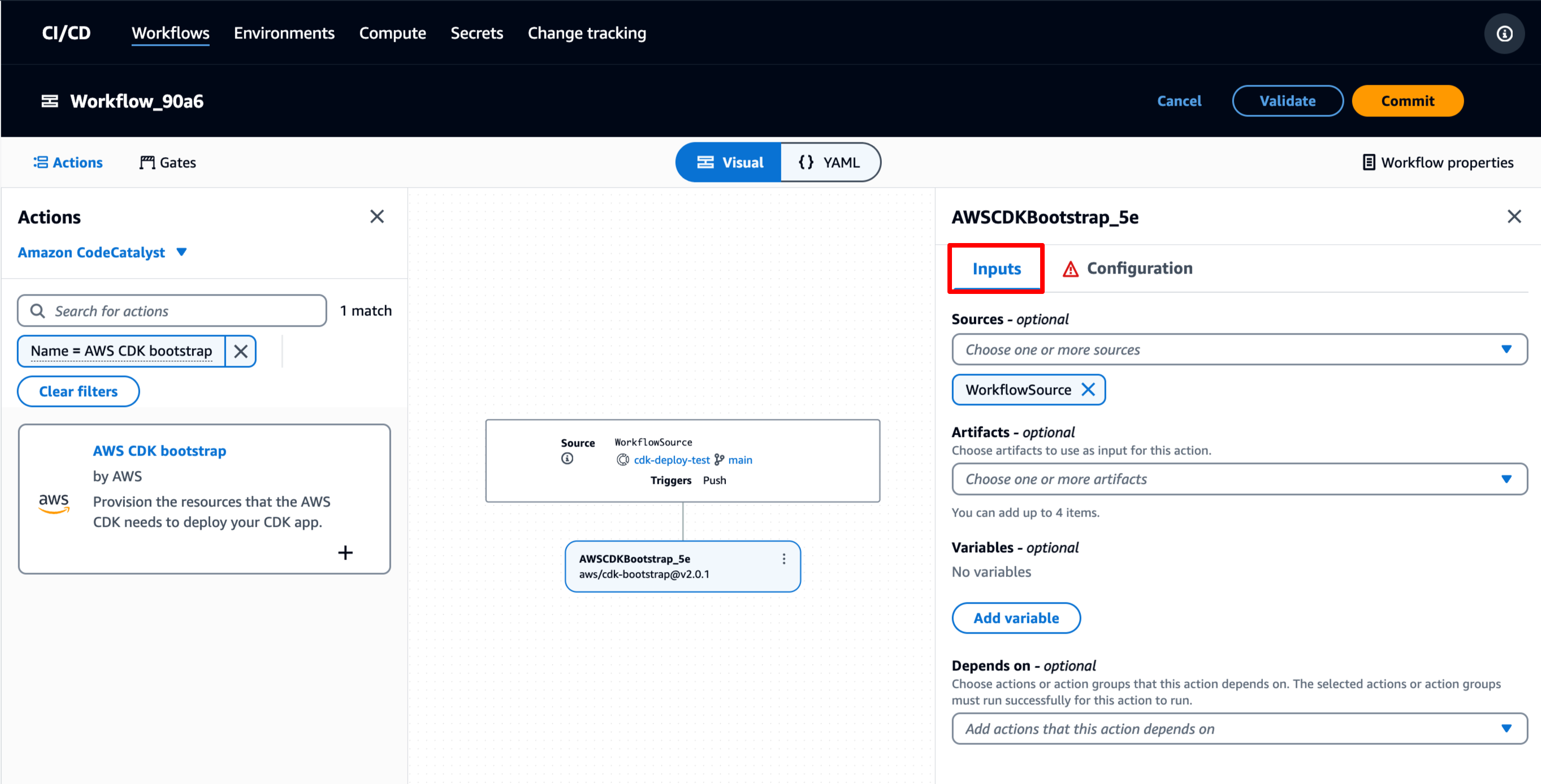
Task: Open the Environments tab
Action: pos(284,33)
